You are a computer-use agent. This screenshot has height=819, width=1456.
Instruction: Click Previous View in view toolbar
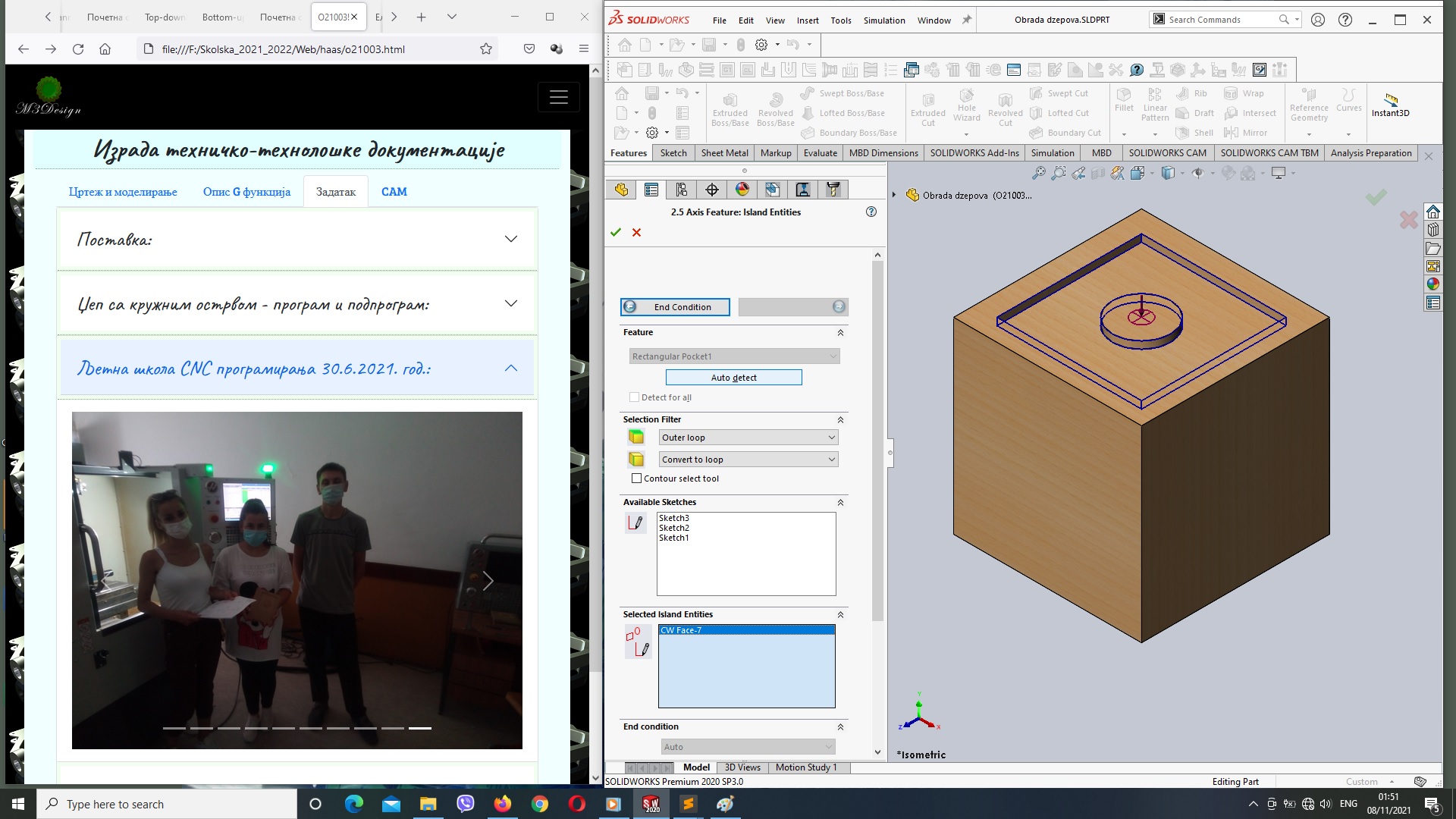pos(1078,173)
